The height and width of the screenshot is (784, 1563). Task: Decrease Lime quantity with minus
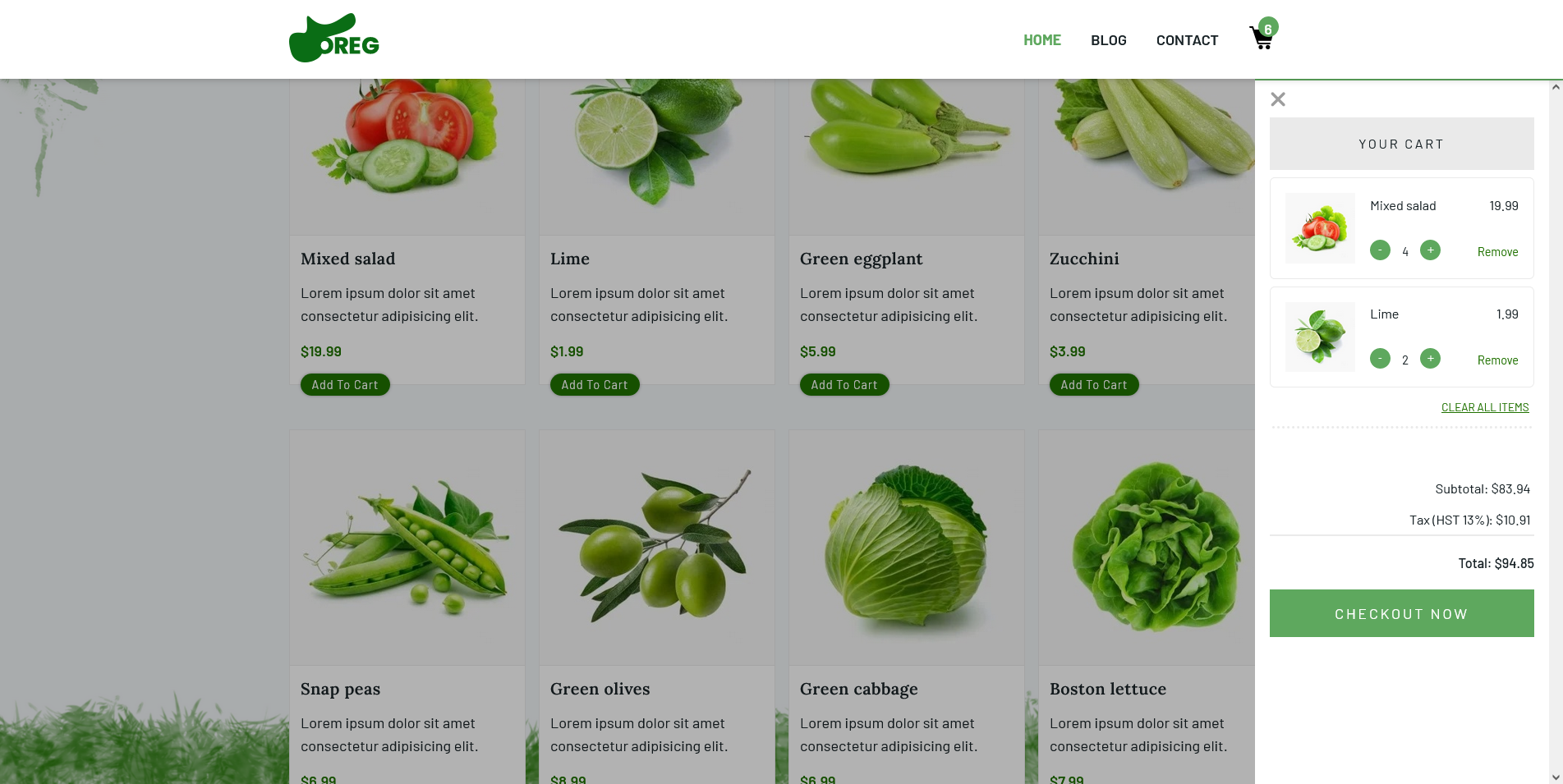(x=1380, y=359)
